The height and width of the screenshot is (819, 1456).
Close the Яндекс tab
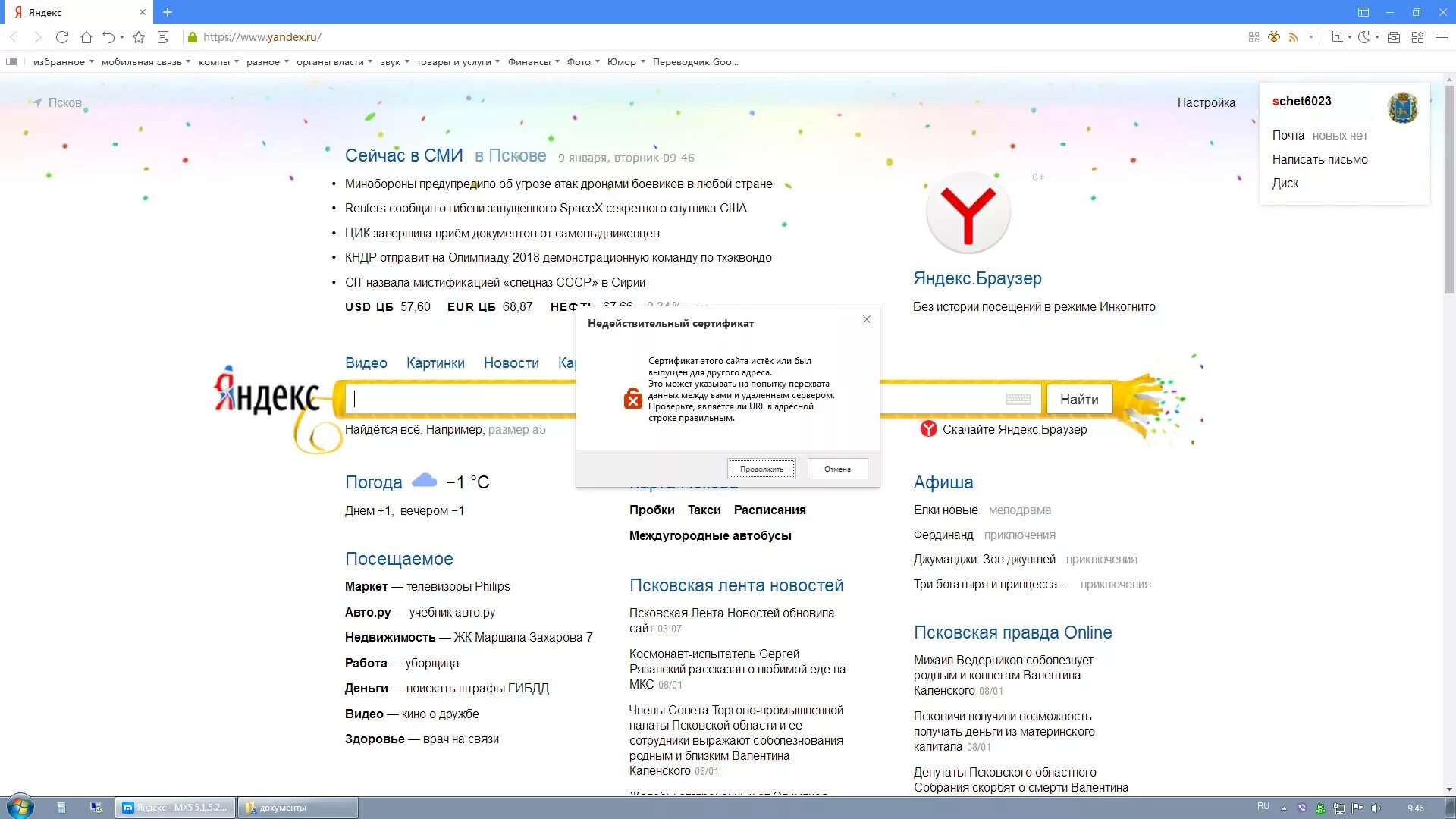tap(142, 12)
